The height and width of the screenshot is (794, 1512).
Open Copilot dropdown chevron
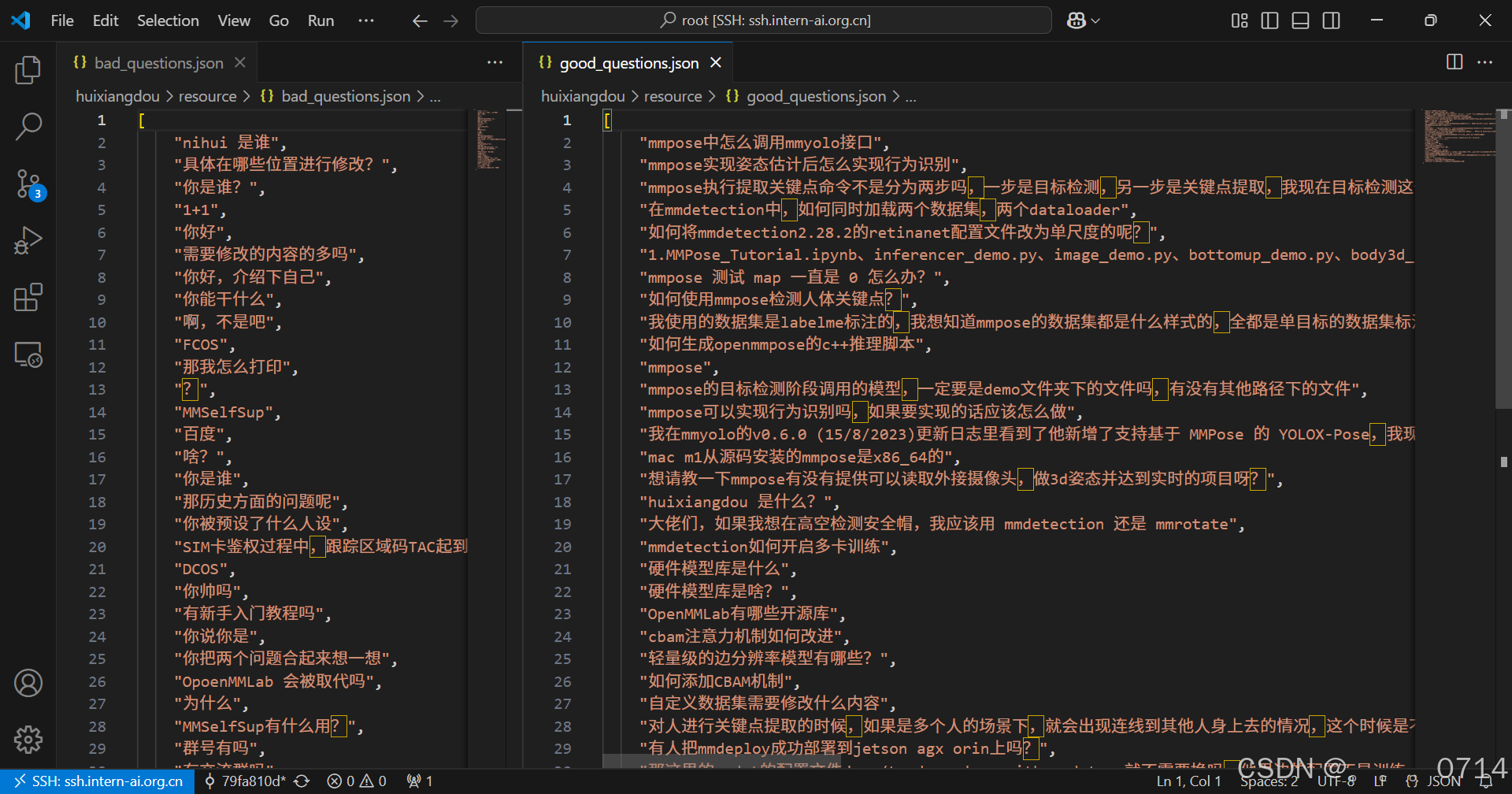click(x=1095, y=21)
